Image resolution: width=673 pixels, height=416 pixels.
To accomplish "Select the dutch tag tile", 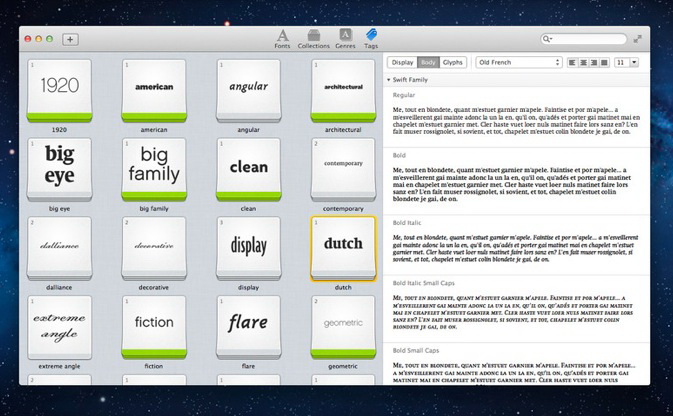I will (x=343, y=249).
